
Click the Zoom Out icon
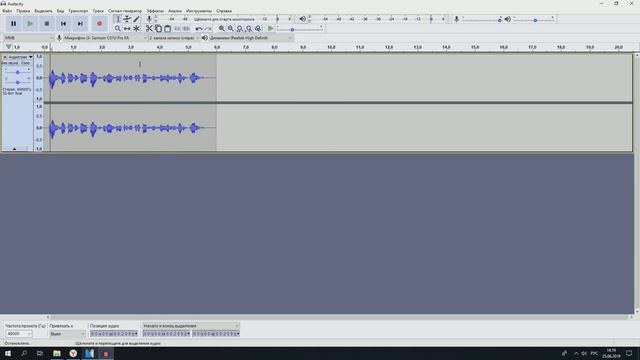pyautogui.click(x=231, y=29)
